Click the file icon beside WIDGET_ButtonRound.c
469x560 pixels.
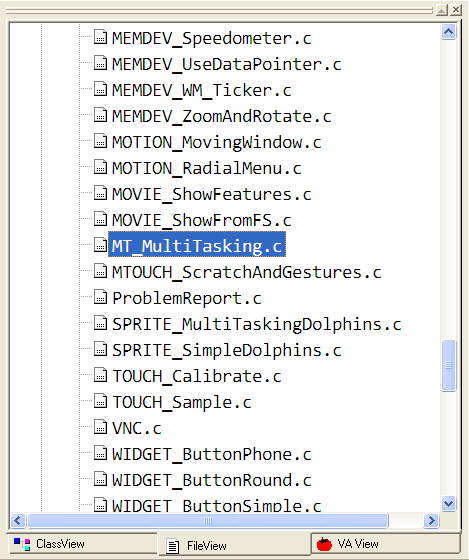click(100, 479)
